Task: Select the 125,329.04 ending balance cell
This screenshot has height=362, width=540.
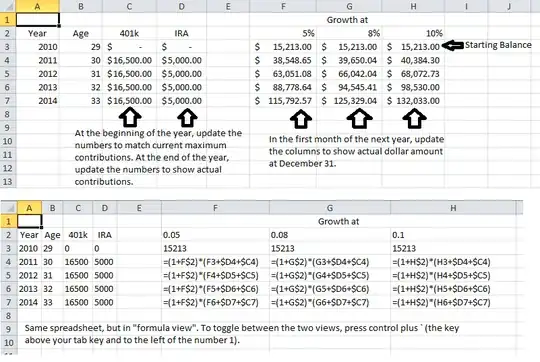Action: [349, 101]
